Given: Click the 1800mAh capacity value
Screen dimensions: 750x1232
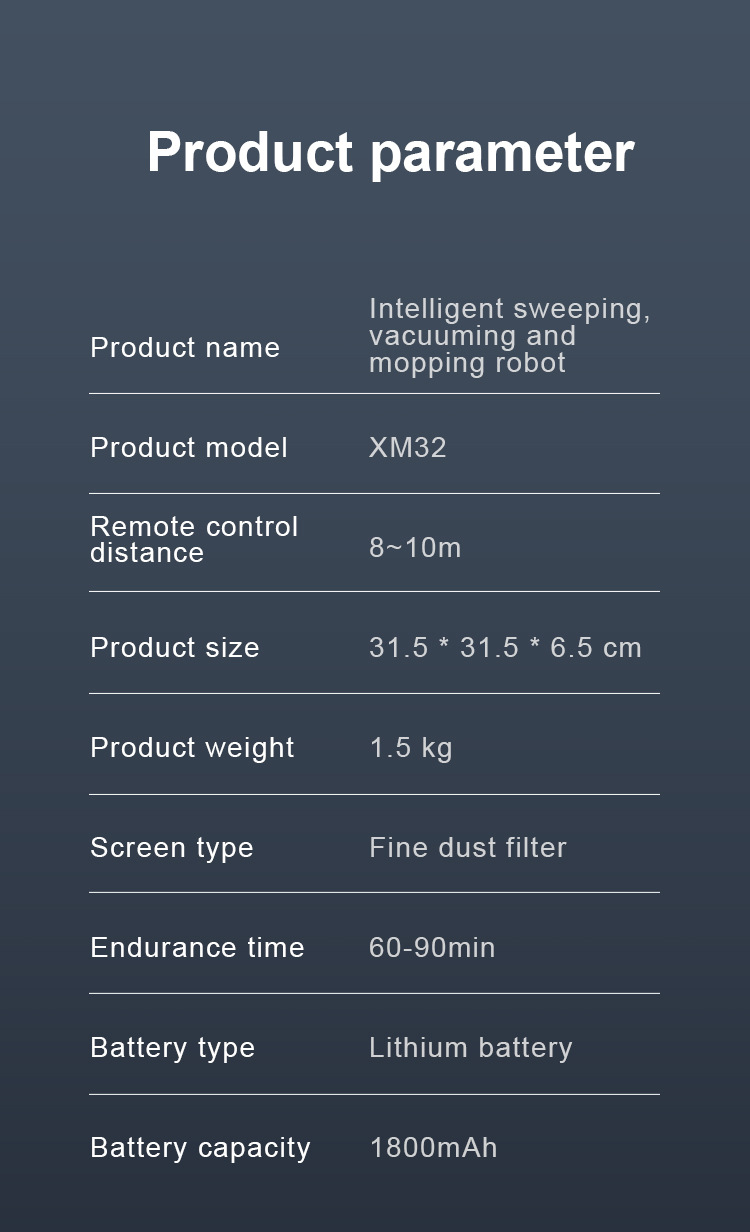Looking at the screenshot, I should (433, 1148).
